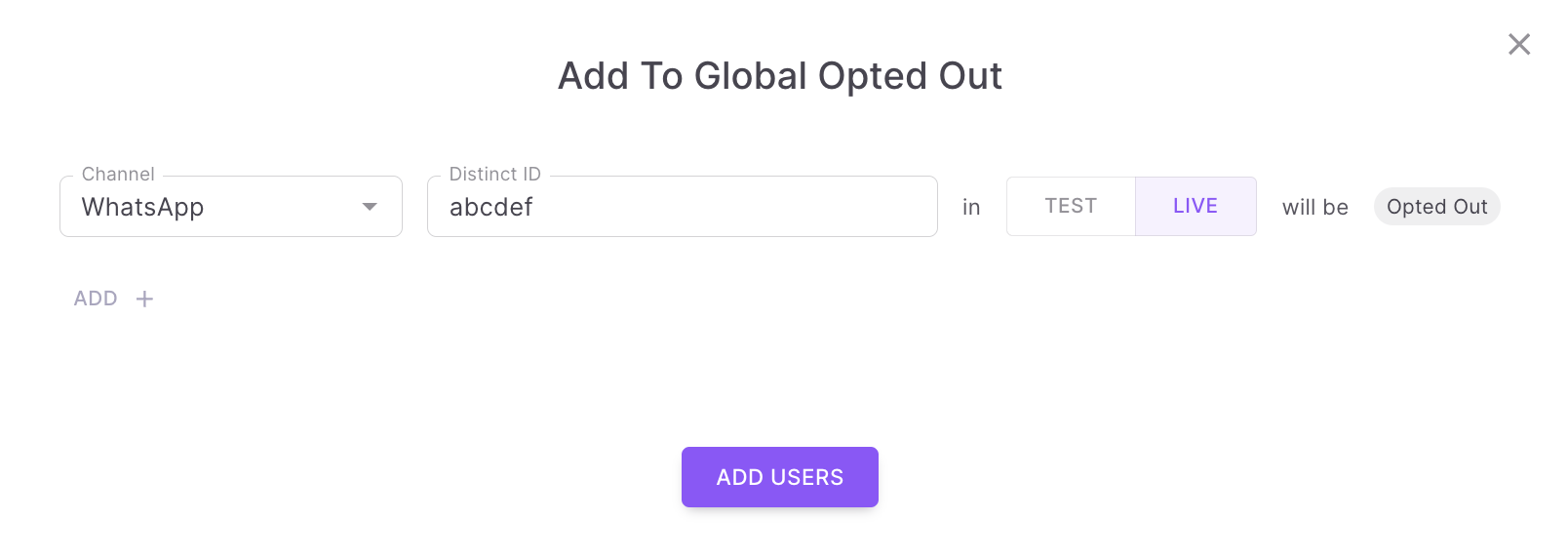This screenshot has width=1568, height=560.
Task: Click the ADD link to add row
Action: click(x=96, y=299)
